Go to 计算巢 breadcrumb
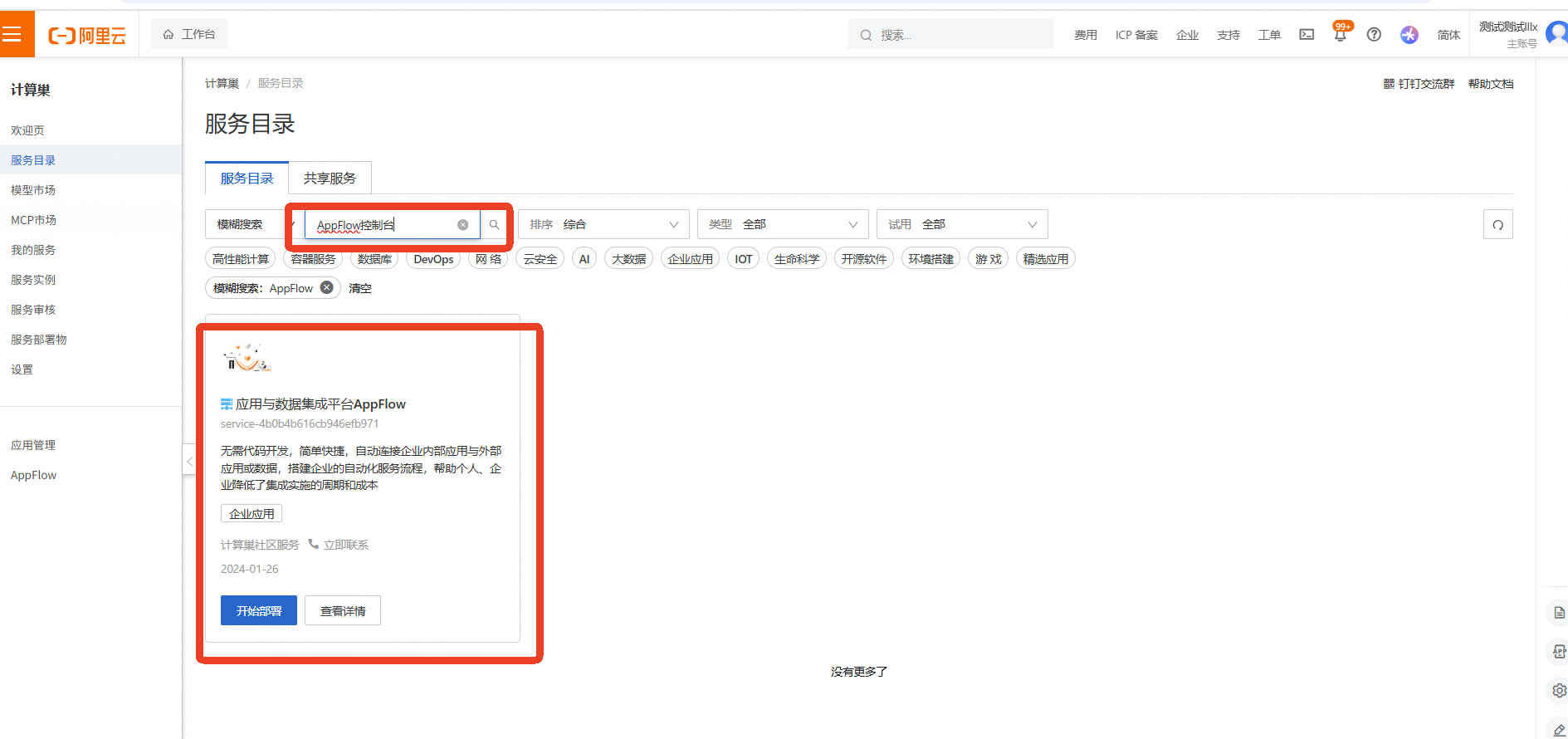This screenshot has width=1568, height=739. pos(222,83)
